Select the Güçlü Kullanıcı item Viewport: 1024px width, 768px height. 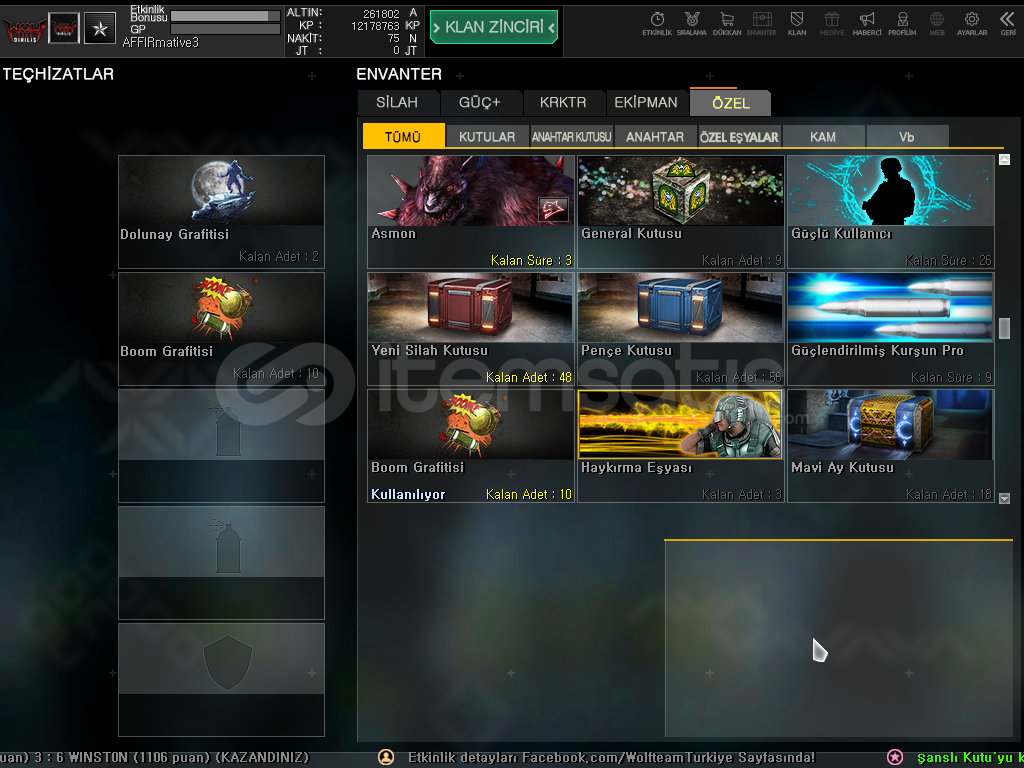(891, 212)
